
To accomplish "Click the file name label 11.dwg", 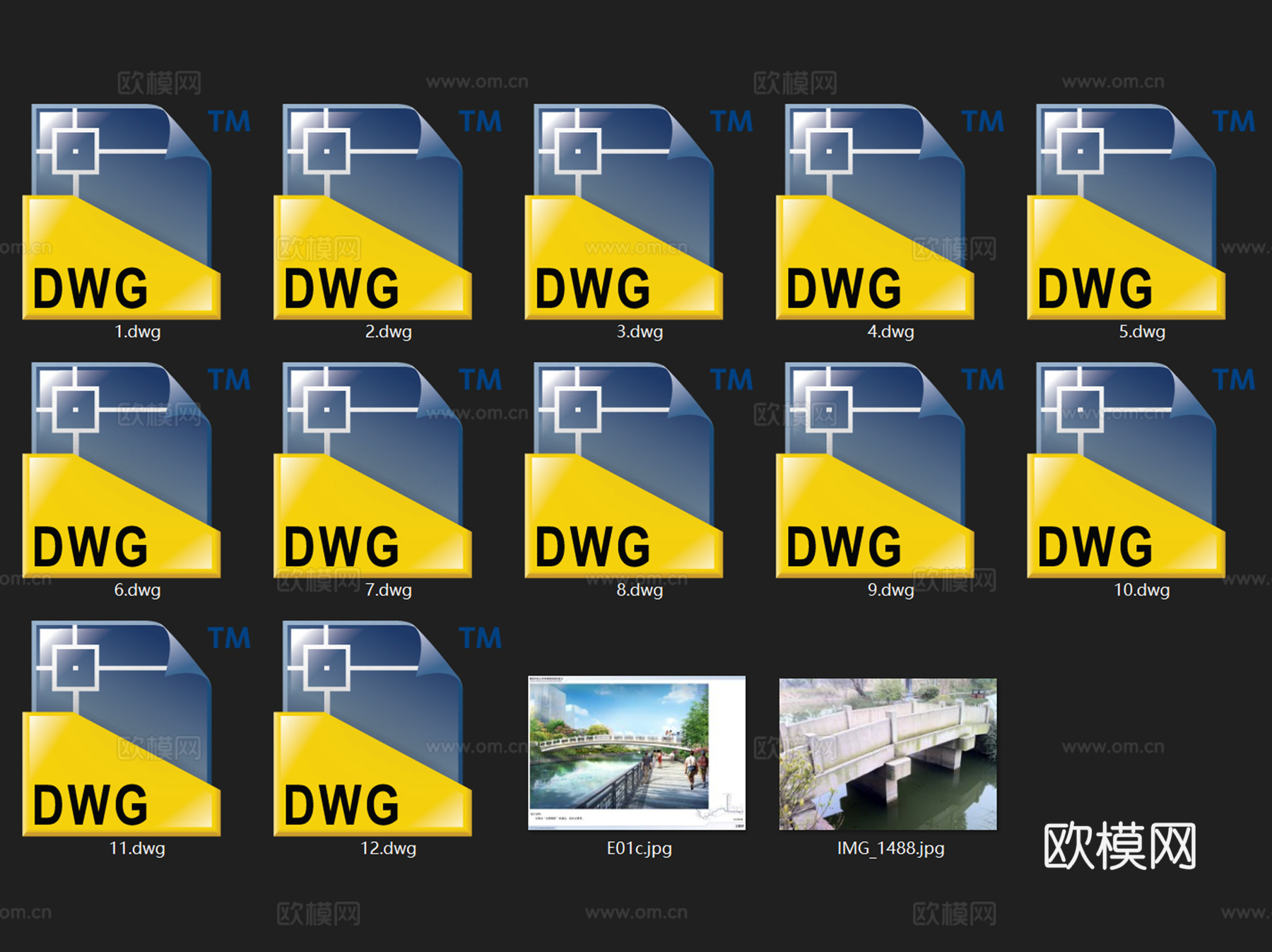I will coord(137,848).
